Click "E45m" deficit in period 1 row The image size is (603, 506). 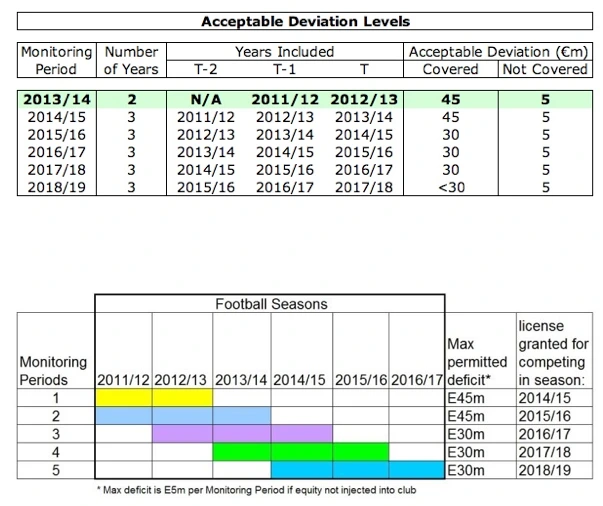466,398
